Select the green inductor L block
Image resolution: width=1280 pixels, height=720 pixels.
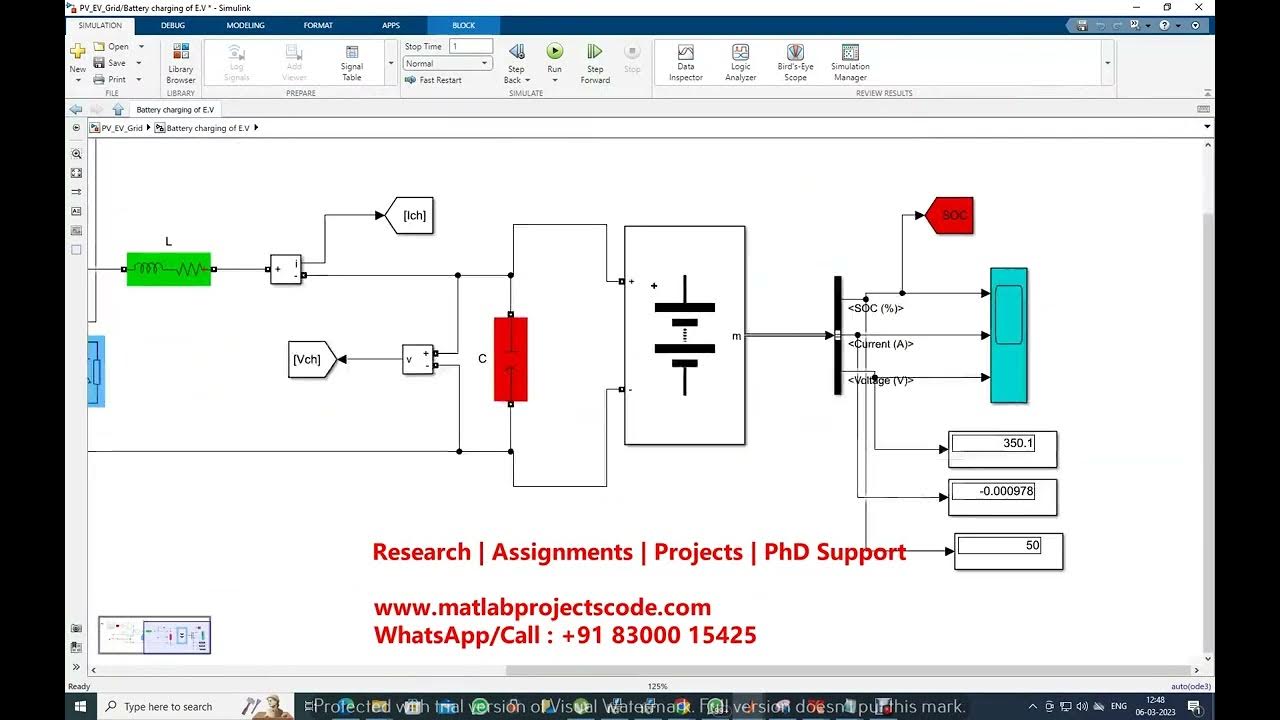click(x=169, y=269)
